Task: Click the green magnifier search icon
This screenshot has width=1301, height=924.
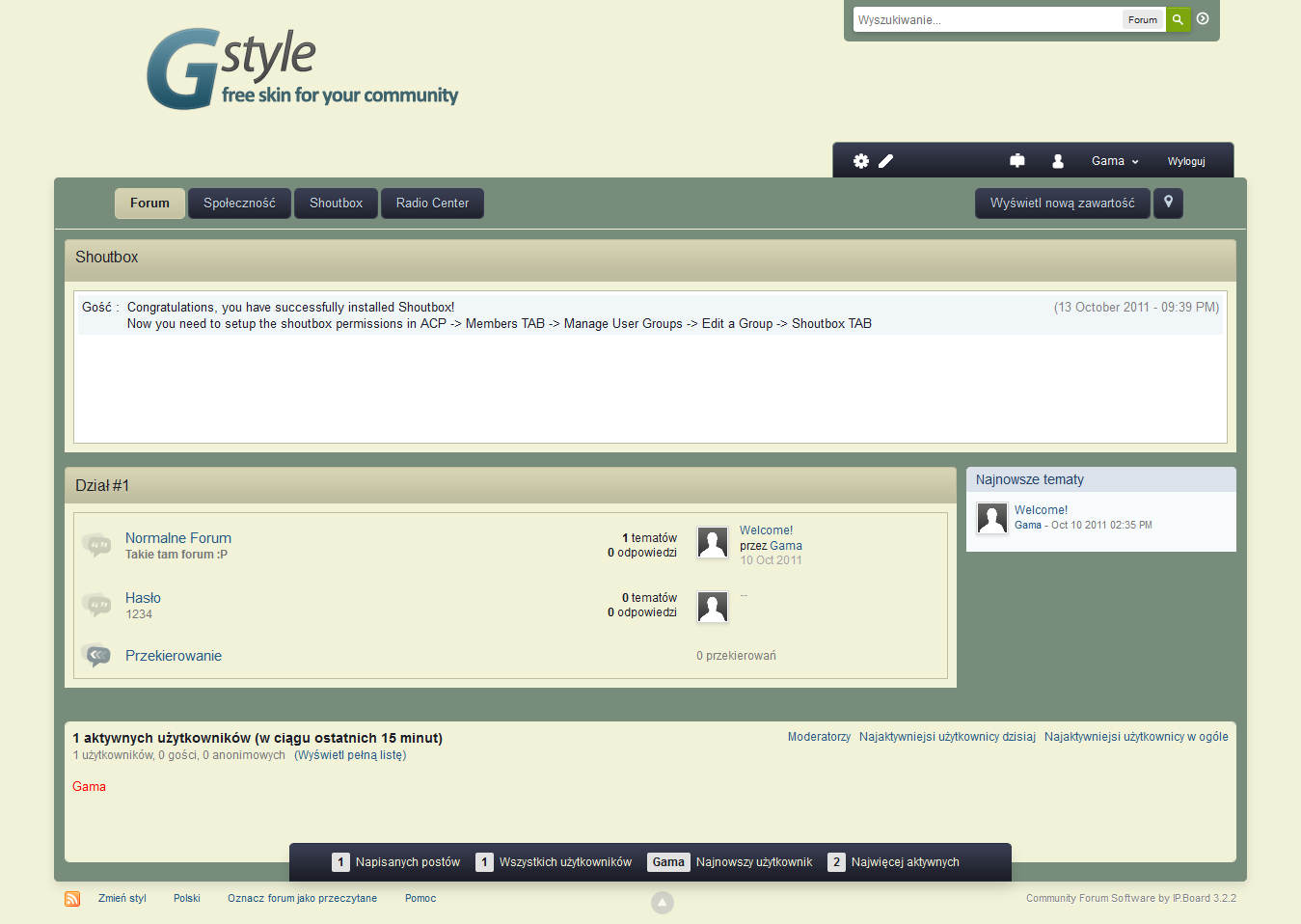Action: pyautogui.click(x=1178, y=19)
